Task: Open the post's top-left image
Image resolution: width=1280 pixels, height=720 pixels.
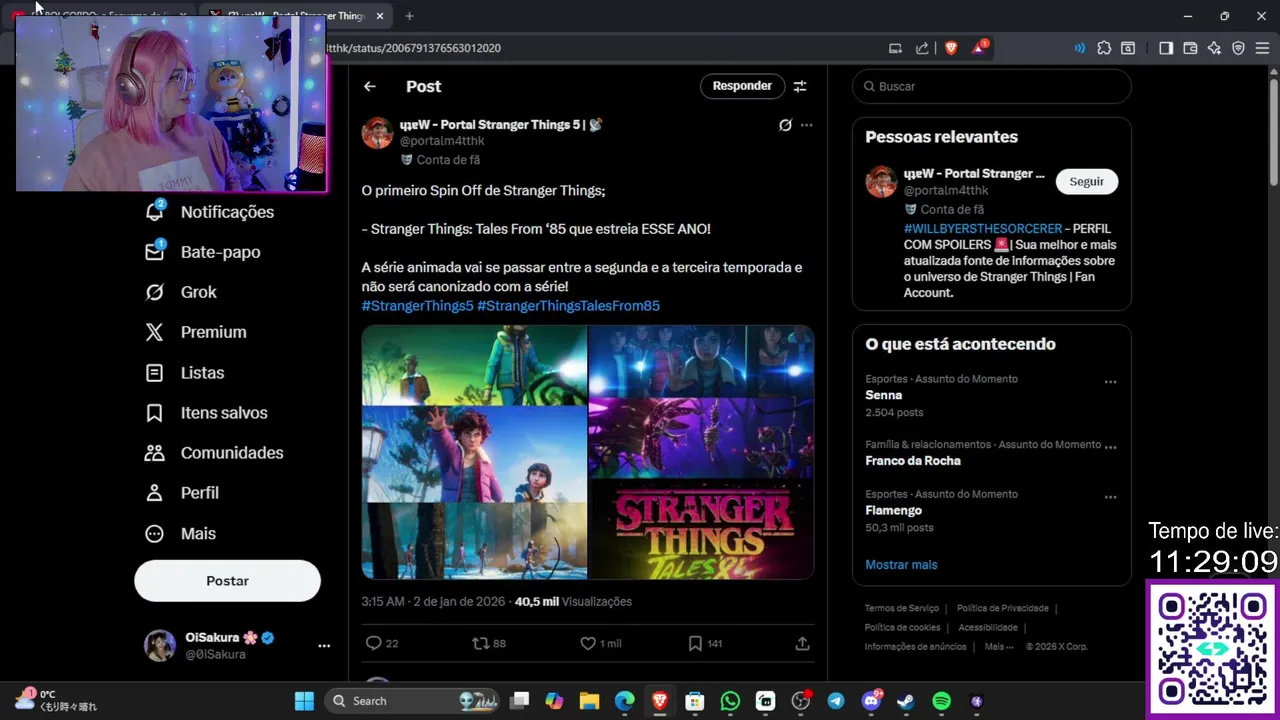Action: (x=474, y=365)
